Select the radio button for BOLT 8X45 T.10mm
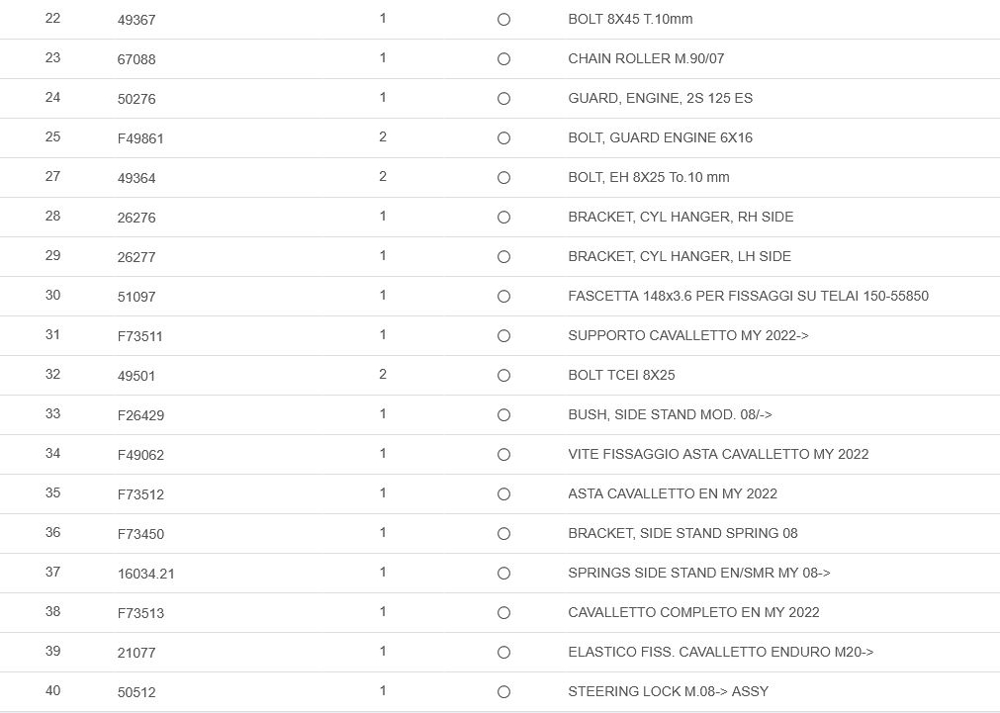Image resolution: width=1000 pixels, height=713 pixels. [x=504, y=20]
